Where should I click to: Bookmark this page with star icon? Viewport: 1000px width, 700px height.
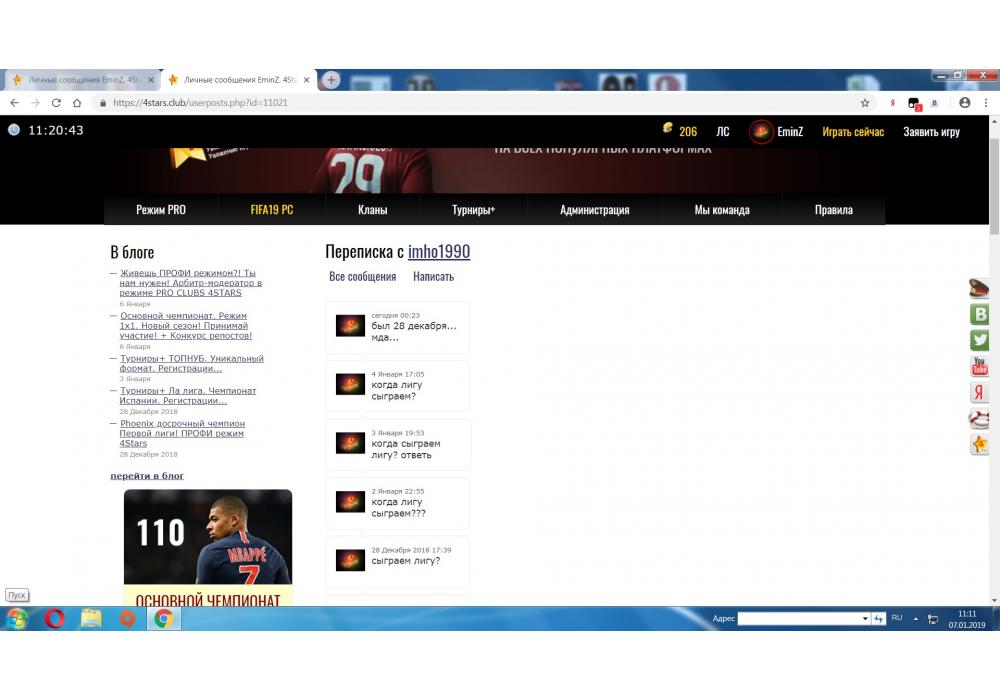865,103
